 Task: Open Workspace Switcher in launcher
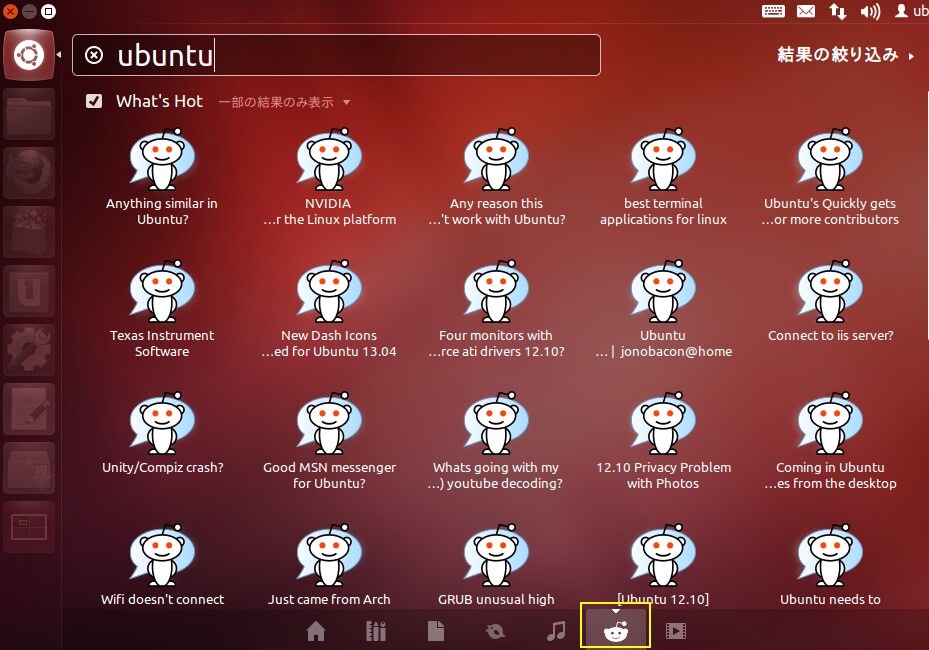tap(29, 527)
